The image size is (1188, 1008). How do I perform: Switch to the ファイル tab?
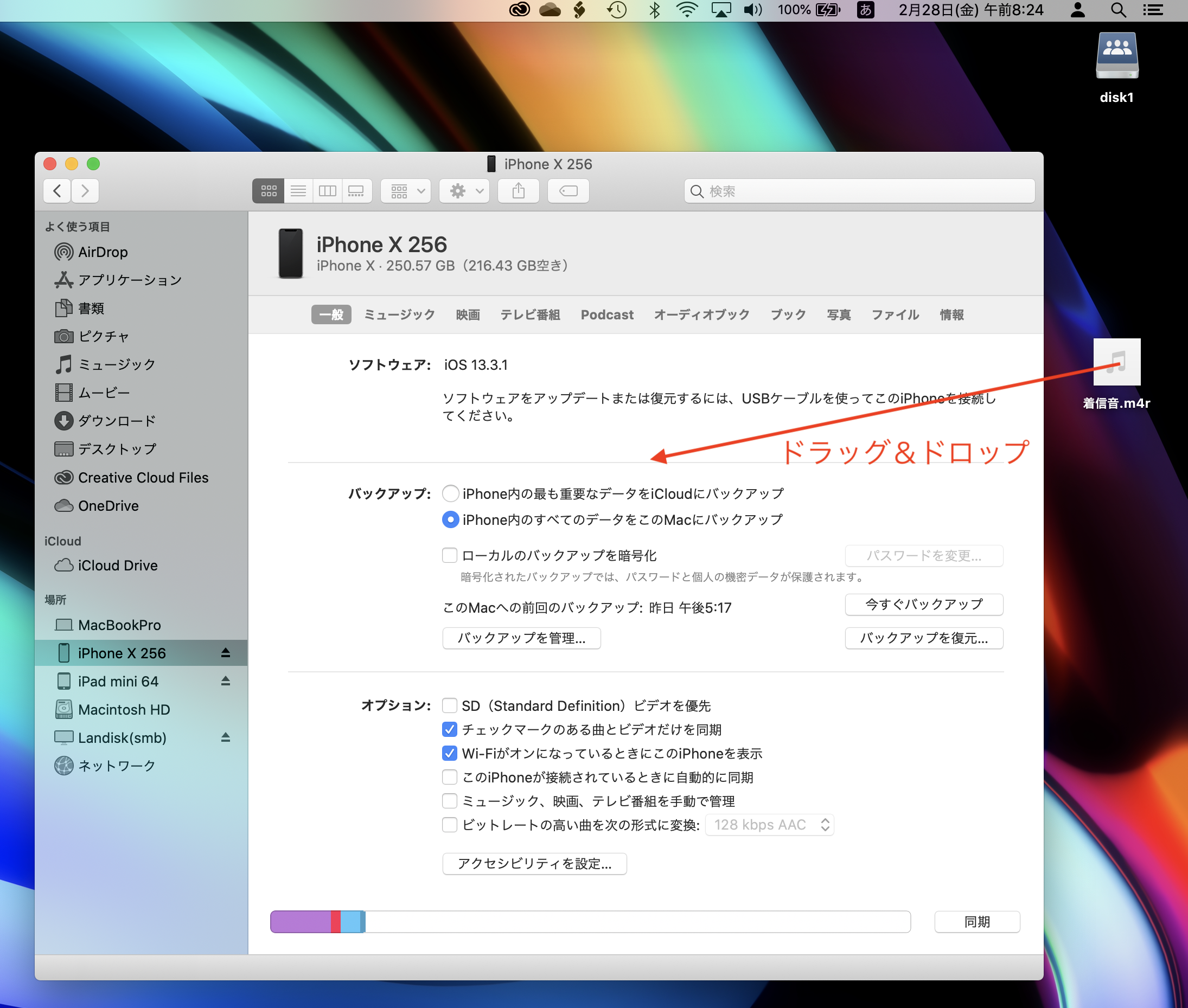click(895, 314)
